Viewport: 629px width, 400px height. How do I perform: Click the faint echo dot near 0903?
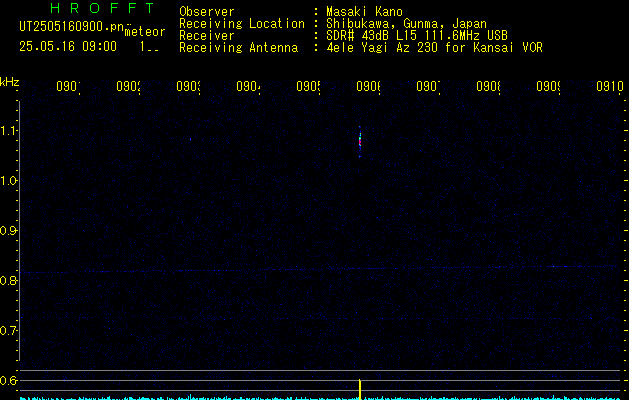coord(190,139)
